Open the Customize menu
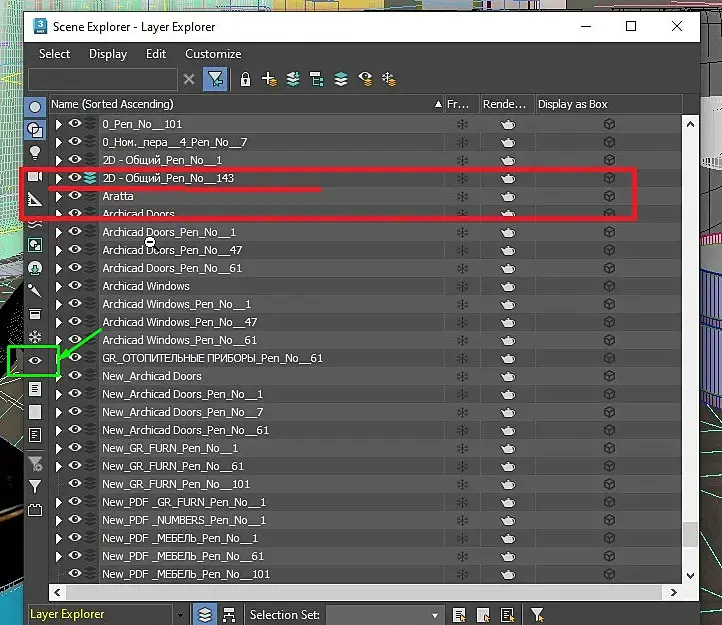 (213, 54)
